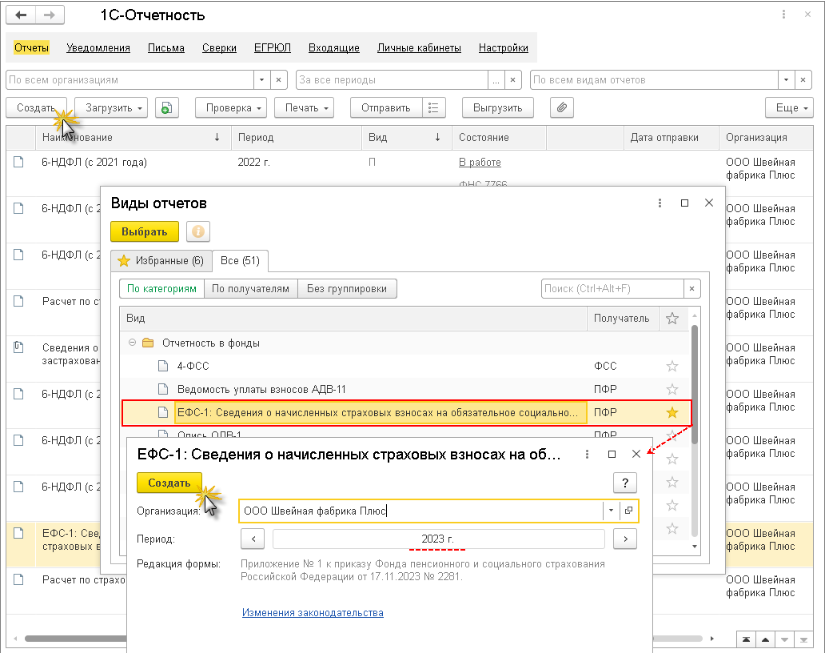
Task: Jump to list top with the bar-arrow icon
Action: (x=746, y=639)
